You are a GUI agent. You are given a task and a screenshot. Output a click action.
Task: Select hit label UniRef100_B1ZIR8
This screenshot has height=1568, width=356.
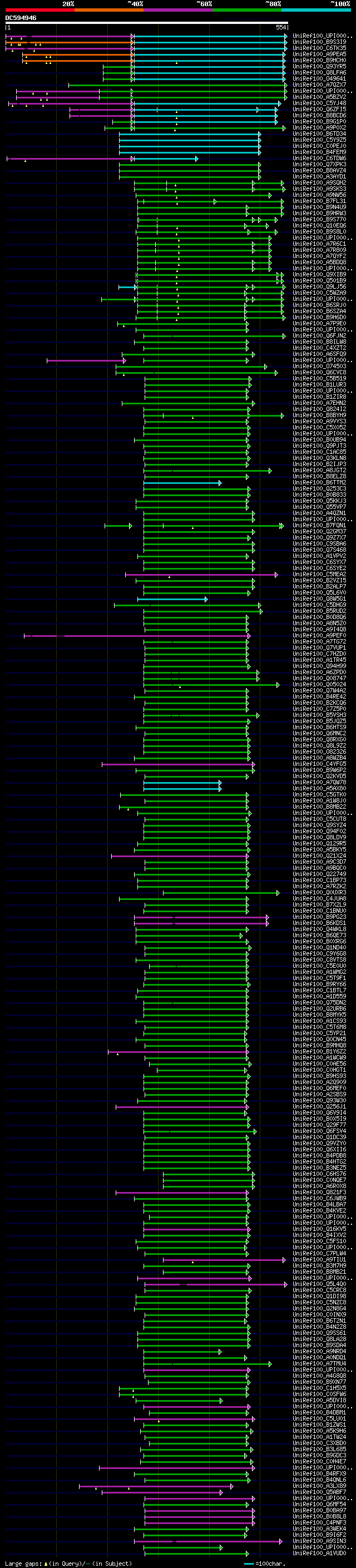(319, 397)
